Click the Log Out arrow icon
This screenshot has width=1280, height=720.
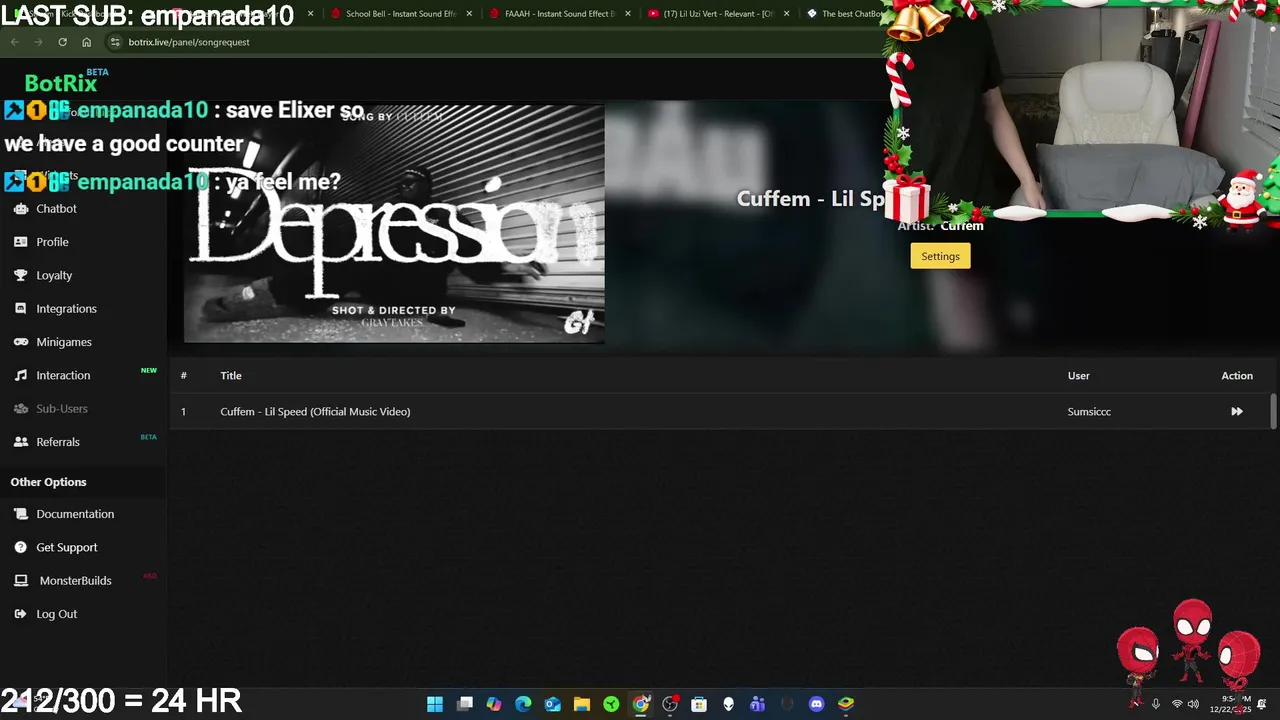click(20, 614)
